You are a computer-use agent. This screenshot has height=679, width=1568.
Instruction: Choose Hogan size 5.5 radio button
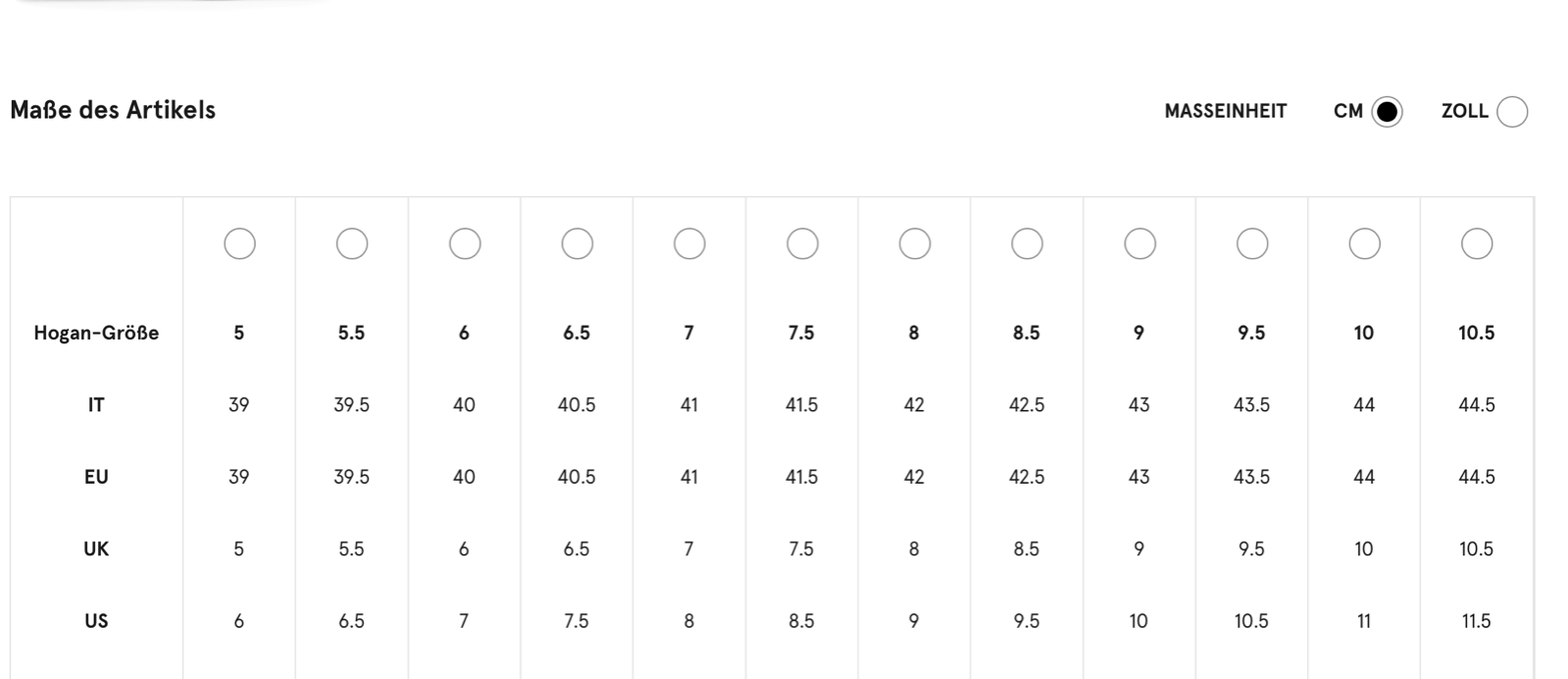pyautogui.click(x=352, y=243)
